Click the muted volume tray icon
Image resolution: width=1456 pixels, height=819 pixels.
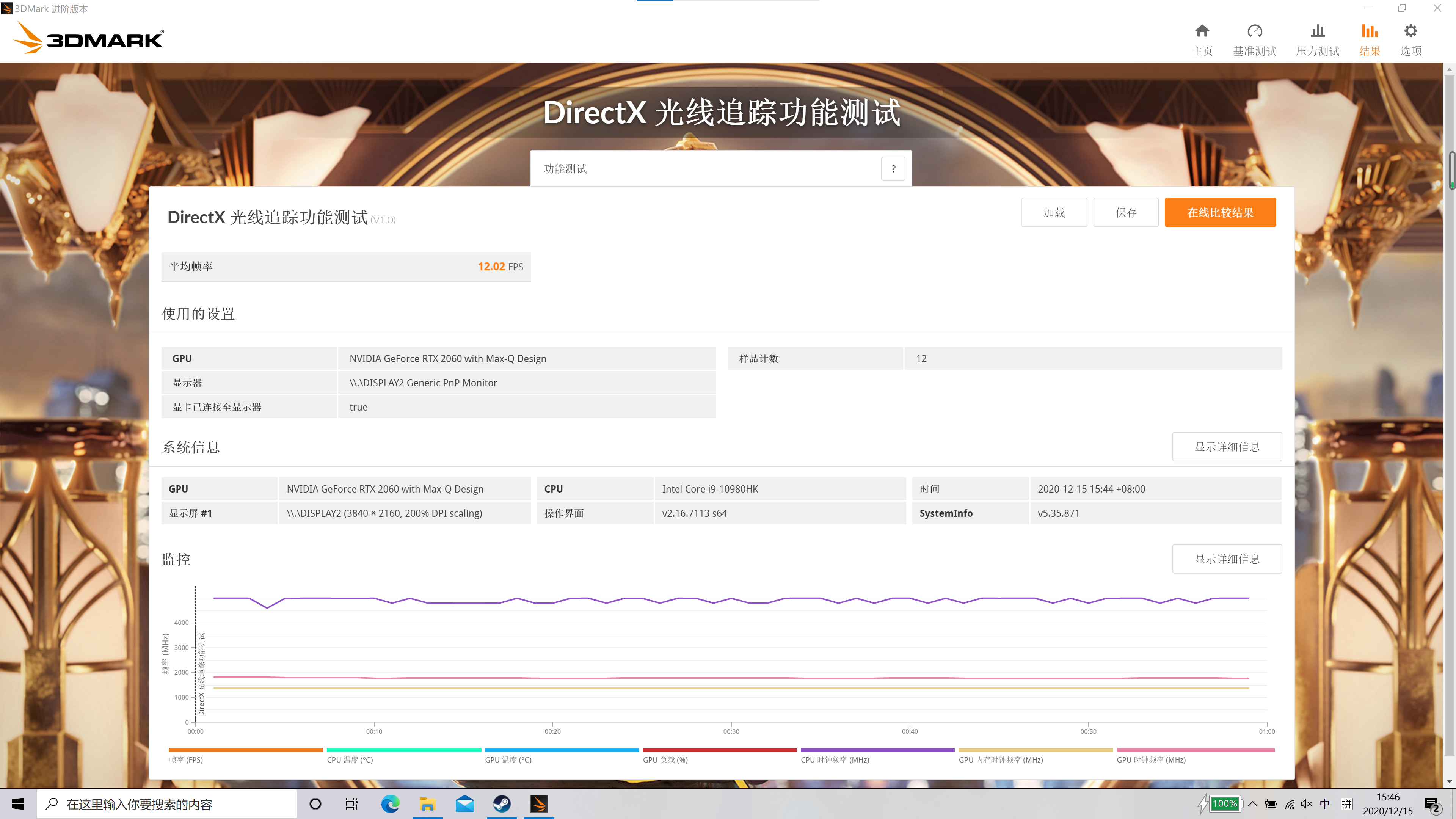[1307, 804]
